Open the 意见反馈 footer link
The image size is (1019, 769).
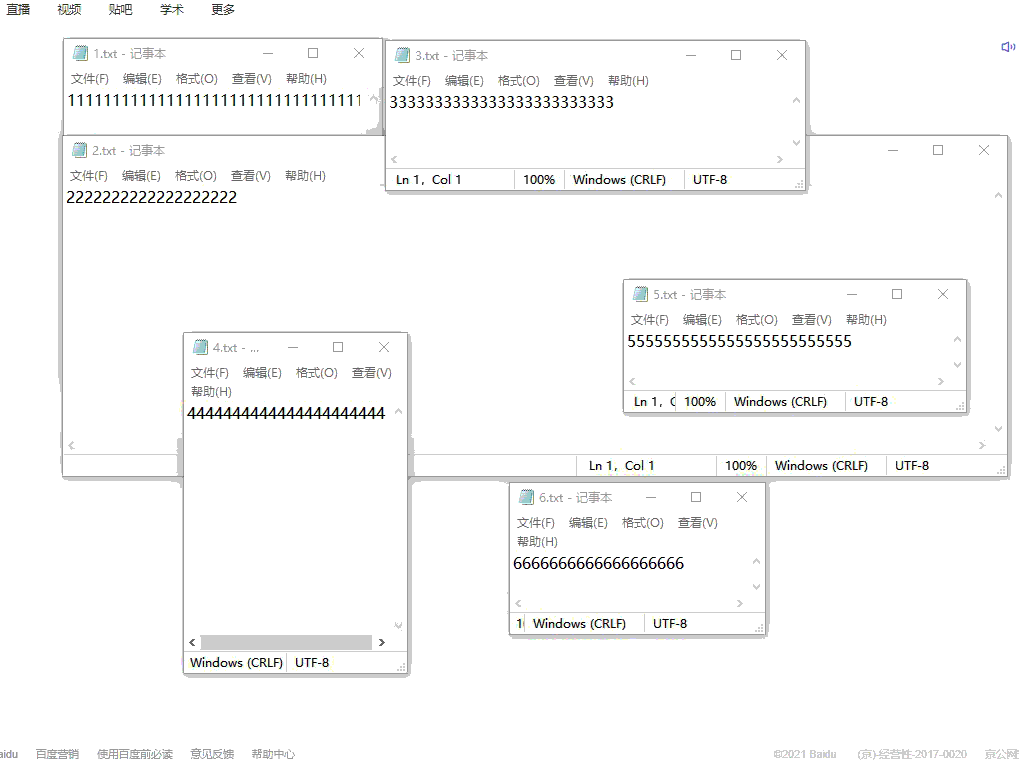click(213, 754)
